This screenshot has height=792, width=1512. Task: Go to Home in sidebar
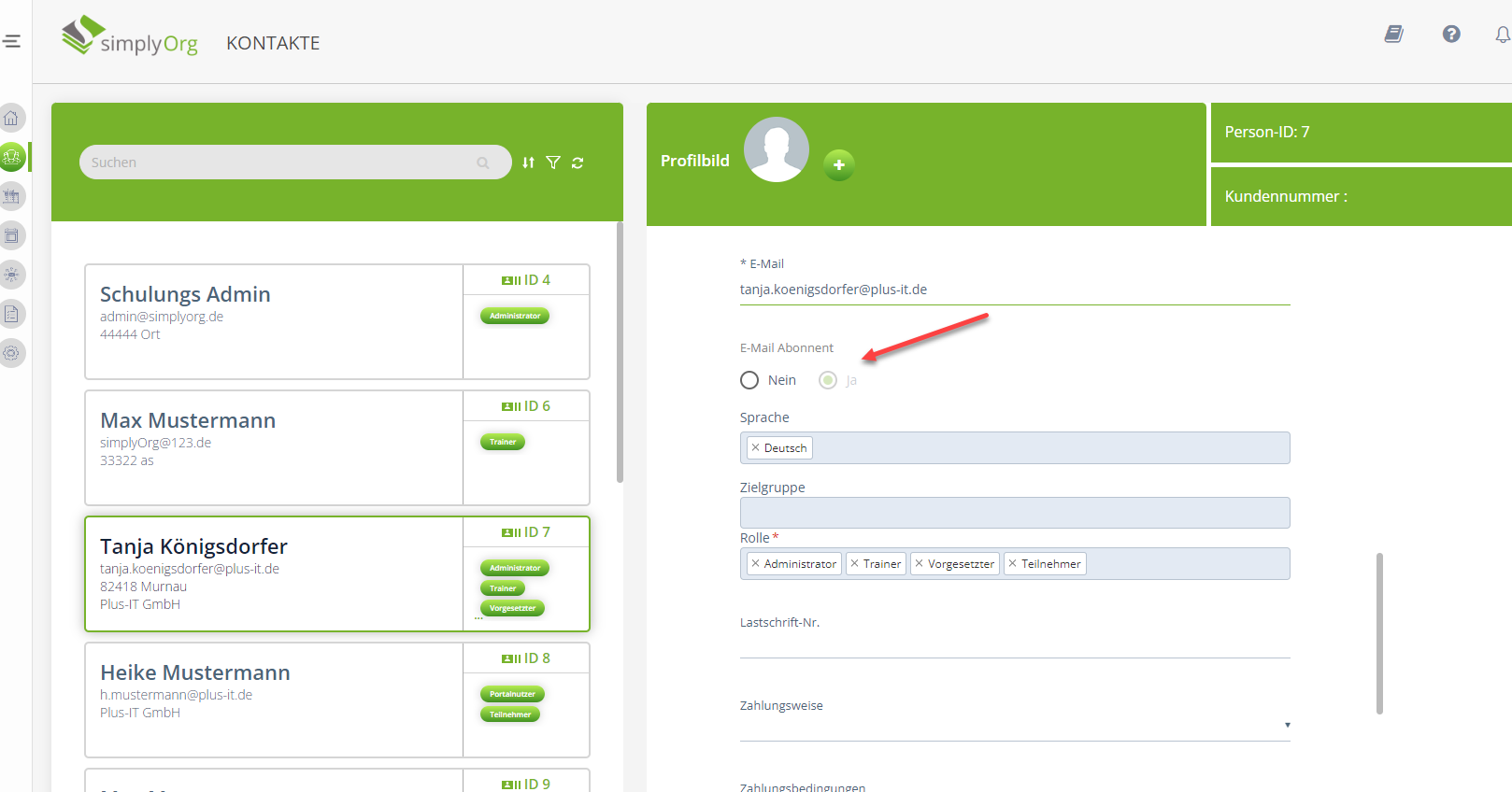11,119
